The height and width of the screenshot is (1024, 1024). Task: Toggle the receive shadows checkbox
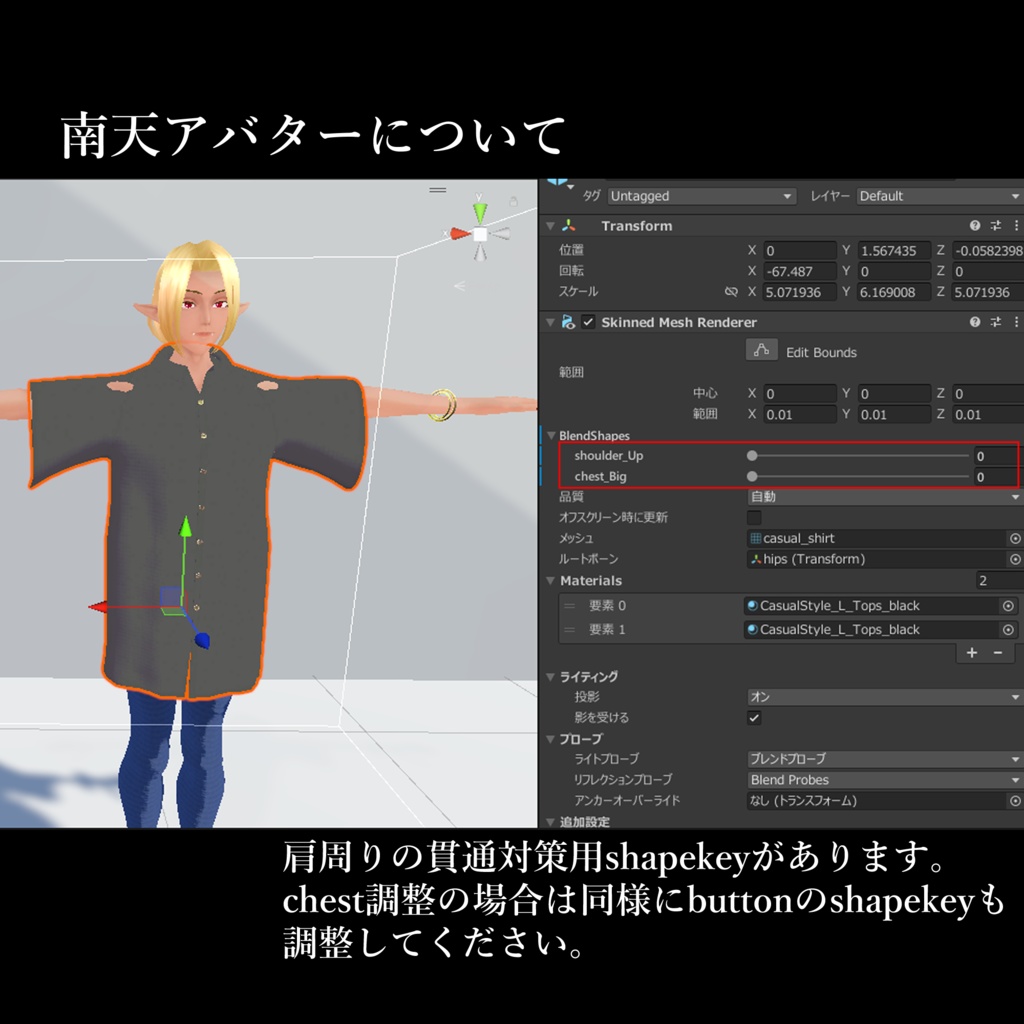(754, 718)
